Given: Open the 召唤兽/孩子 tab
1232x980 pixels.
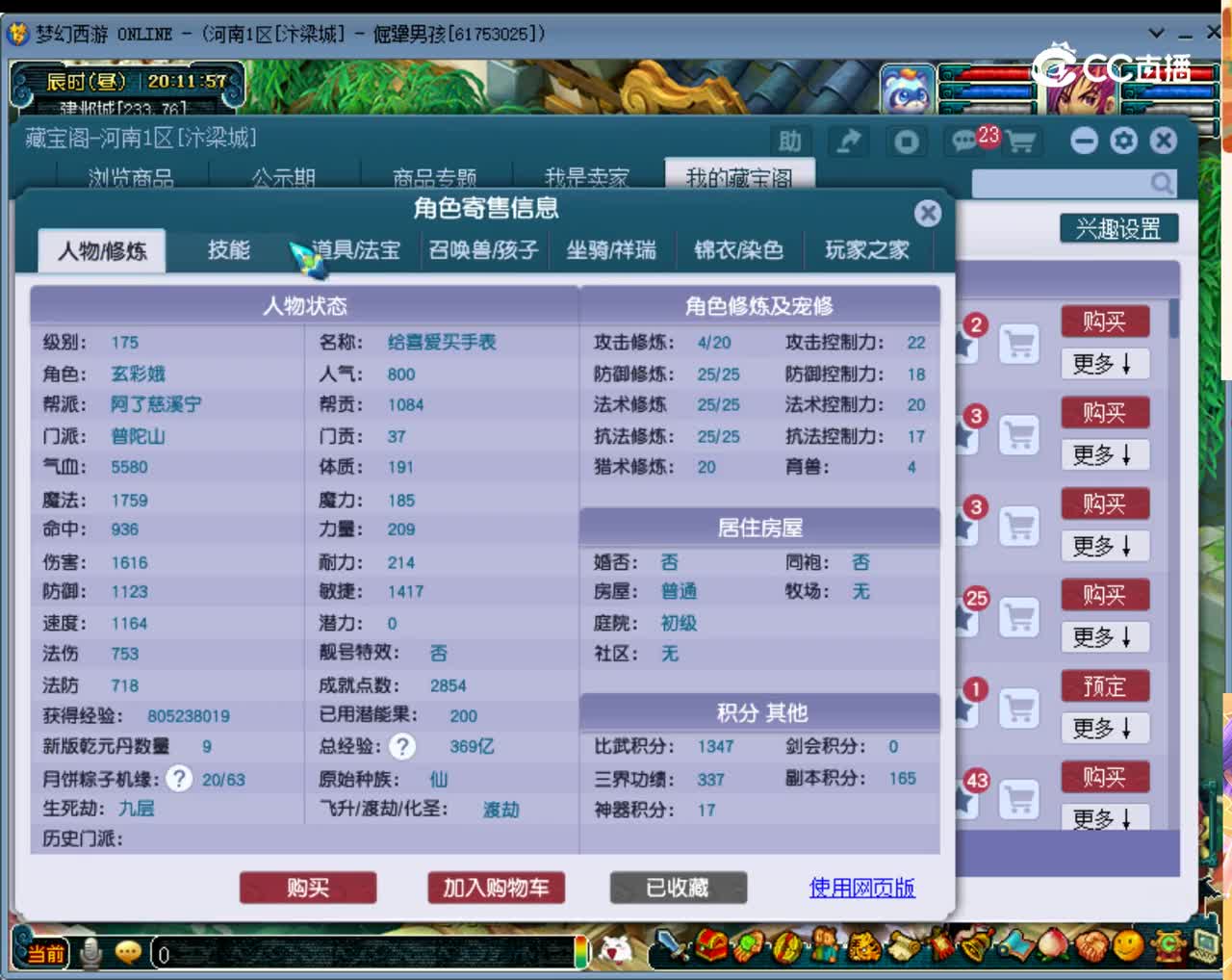Looking at the screenshot, I should click(x=483, y=250).
